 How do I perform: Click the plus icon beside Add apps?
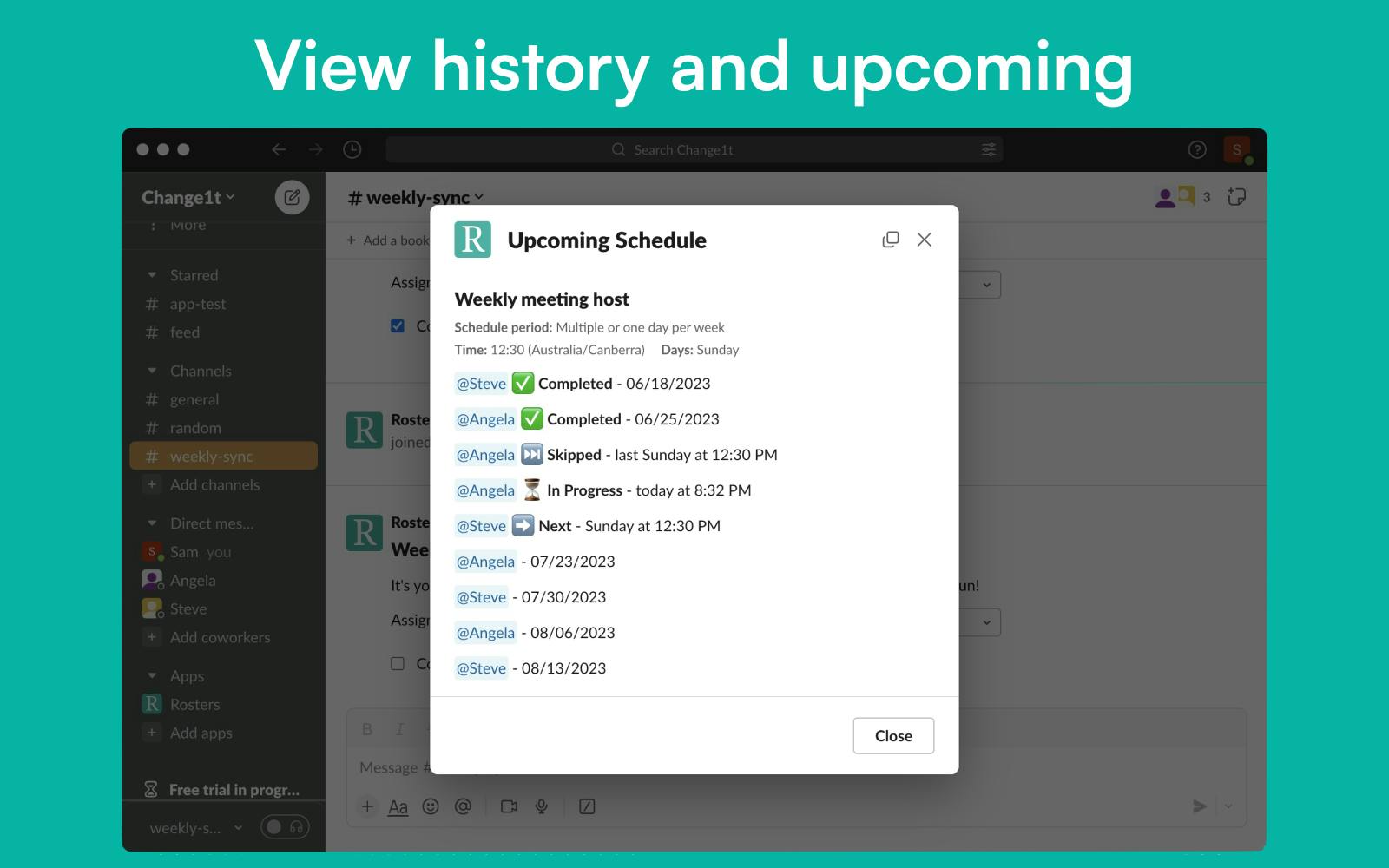coord(152,733)
